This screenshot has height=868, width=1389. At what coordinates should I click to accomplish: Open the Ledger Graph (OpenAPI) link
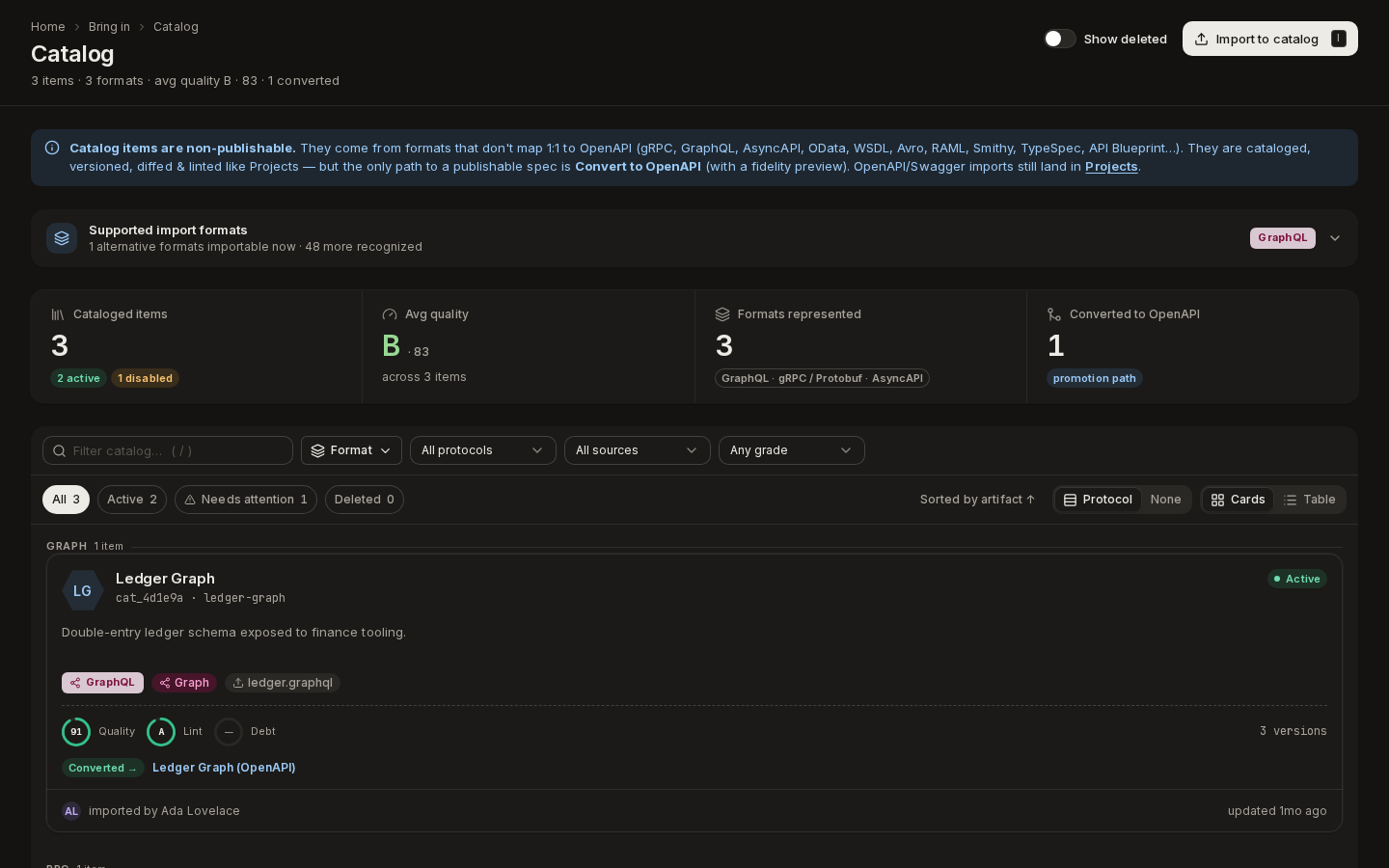224,768
